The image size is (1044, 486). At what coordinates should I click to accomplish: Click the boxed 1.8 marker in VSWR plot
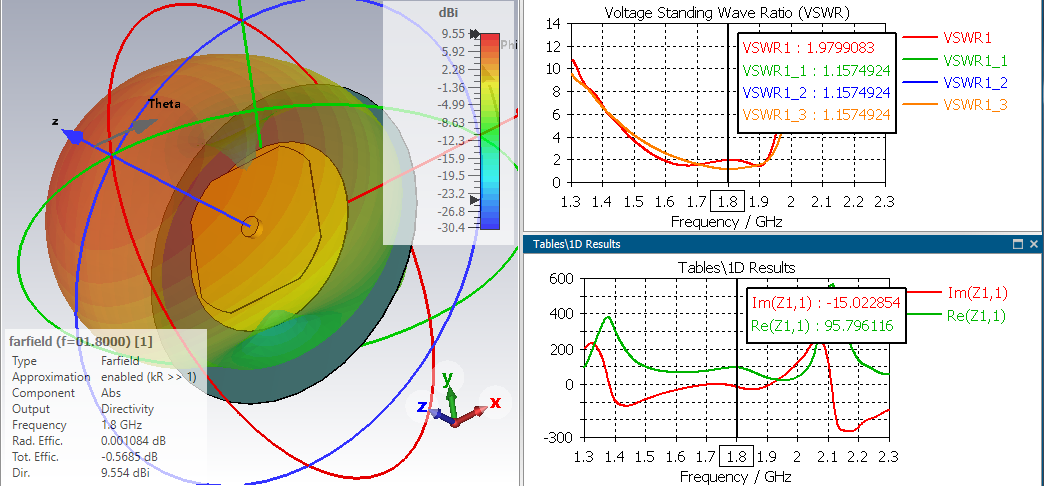coord(728,202)
